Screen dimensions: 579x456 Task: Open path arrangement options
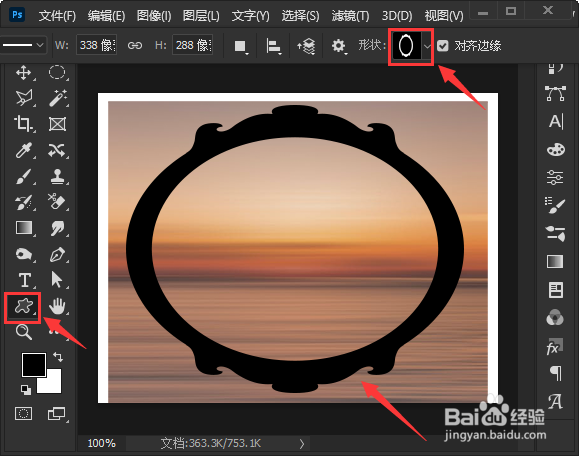[x=306, y=47]
